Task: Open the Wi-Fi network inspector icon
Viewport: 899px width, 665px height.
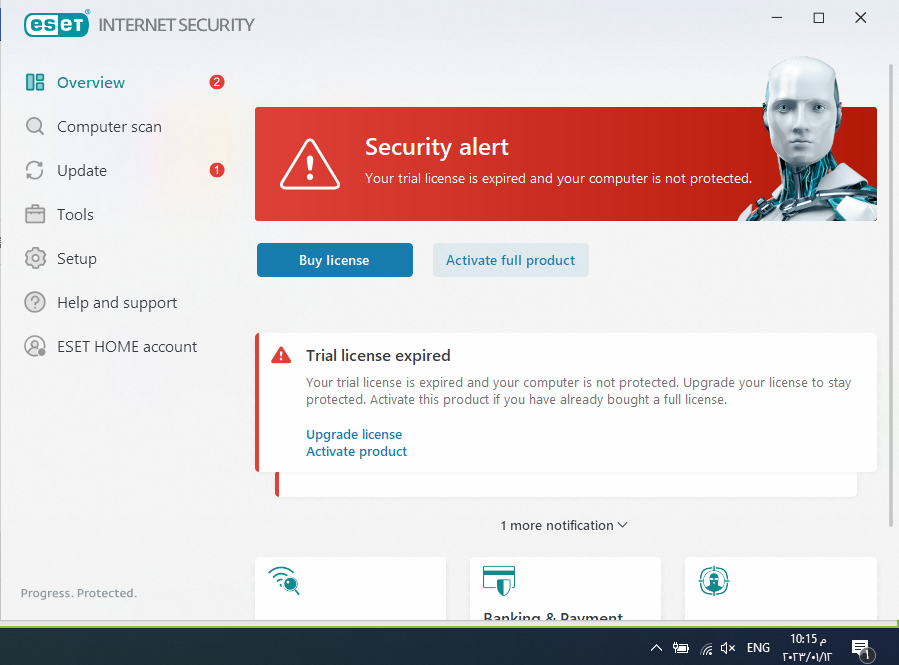Action: click(284, 580)
